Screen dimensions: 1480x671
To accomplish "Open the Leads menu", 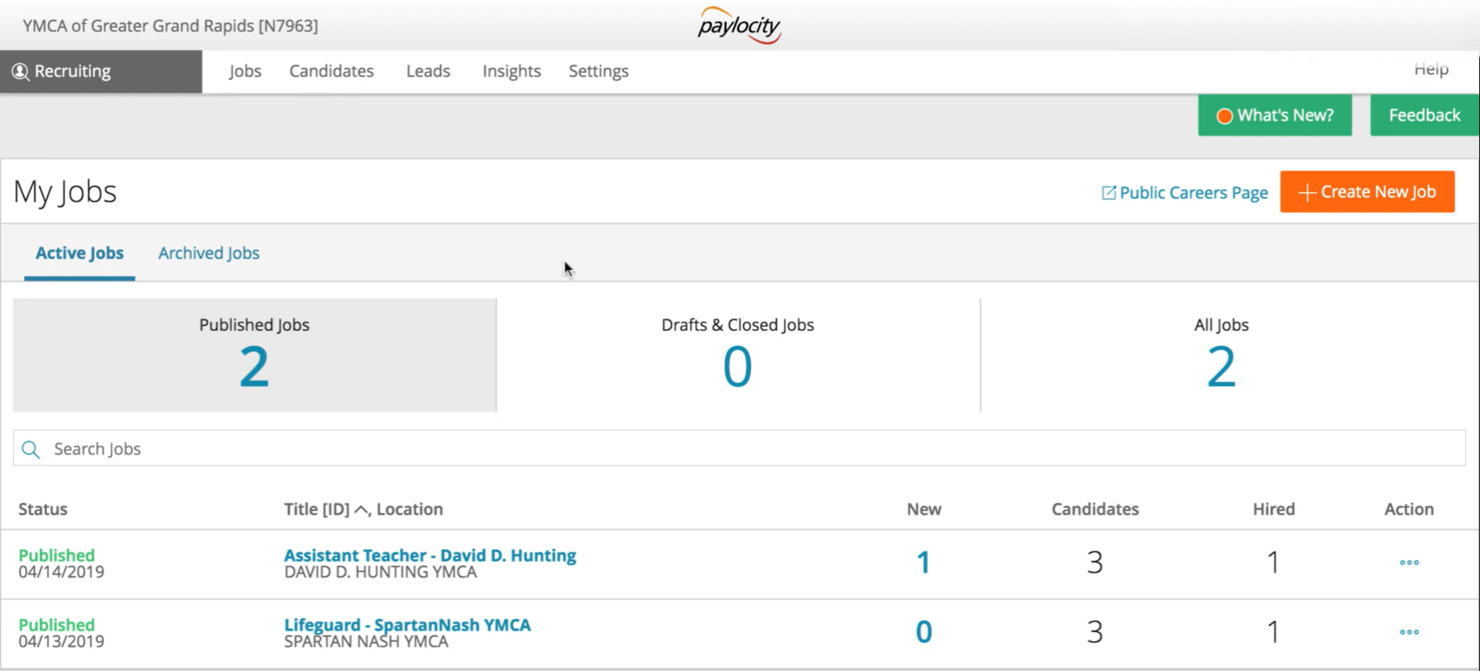I will [x=428, y=71].
